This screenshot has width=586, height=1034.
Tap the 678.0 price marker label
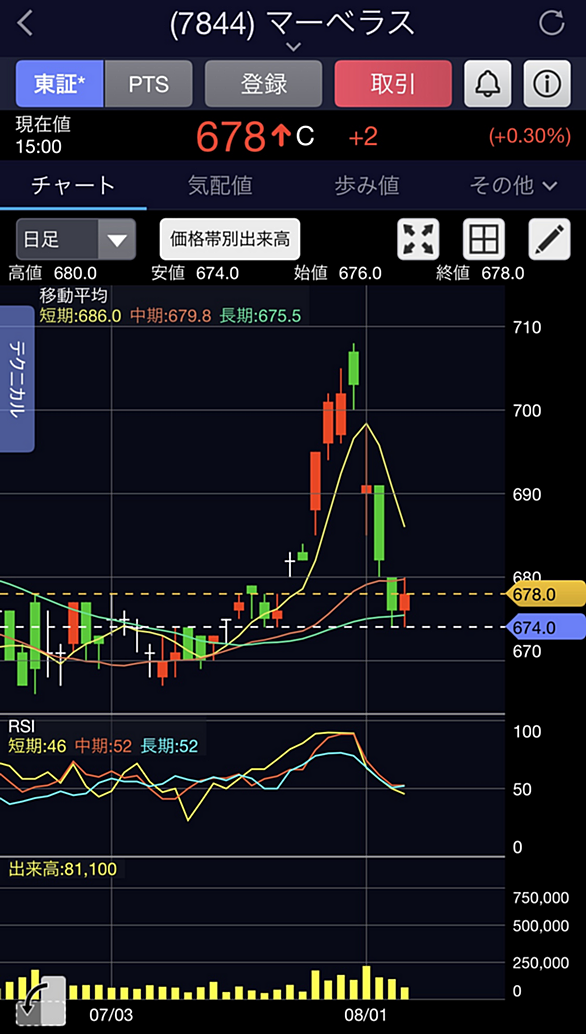(x=545, y=594)
